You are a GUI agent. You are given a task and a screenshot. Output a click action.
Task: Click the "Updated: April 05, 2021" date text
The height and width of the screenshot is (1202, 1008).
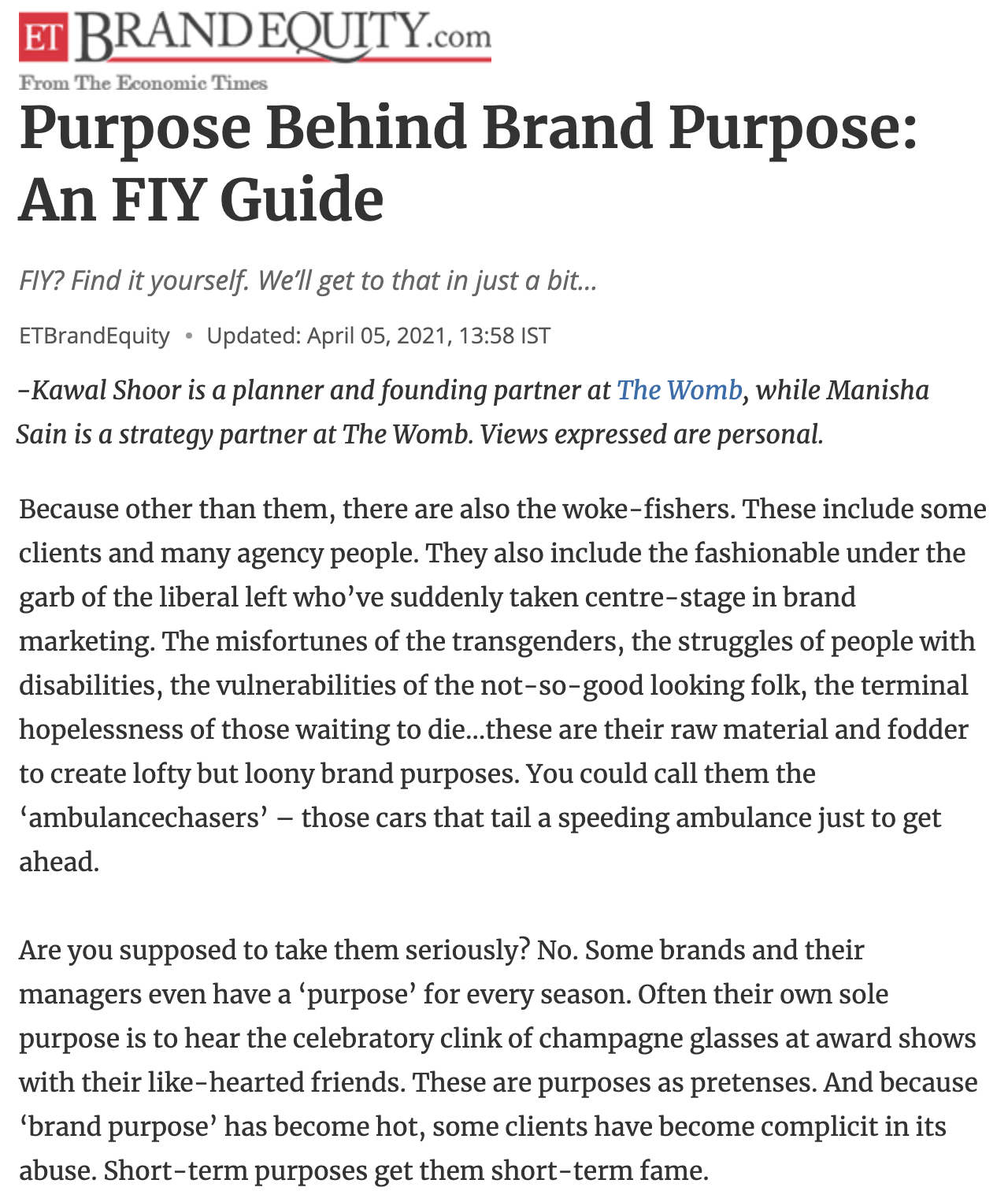pyautogui.click(x=326, y=336)
